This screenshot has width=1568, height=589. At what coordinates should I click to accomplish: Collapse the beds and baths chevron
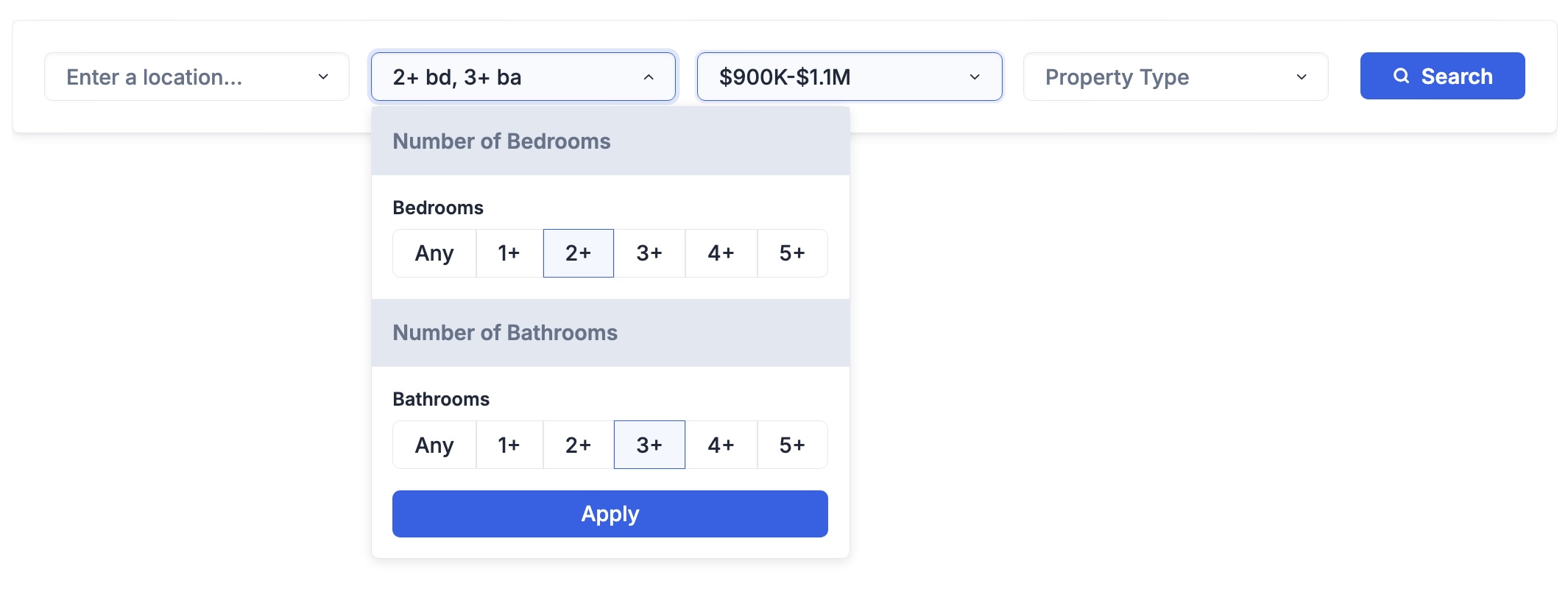[649, 77]
